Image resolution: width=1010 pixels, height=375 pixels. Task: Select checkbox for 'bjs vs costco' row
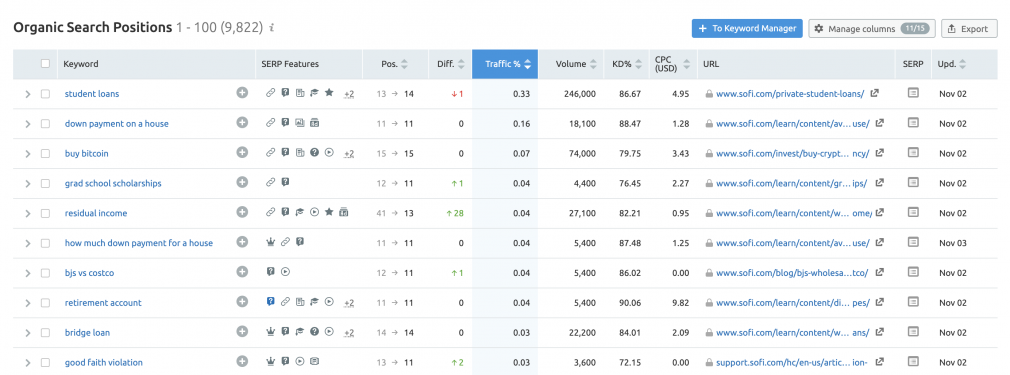coord(45,273)
